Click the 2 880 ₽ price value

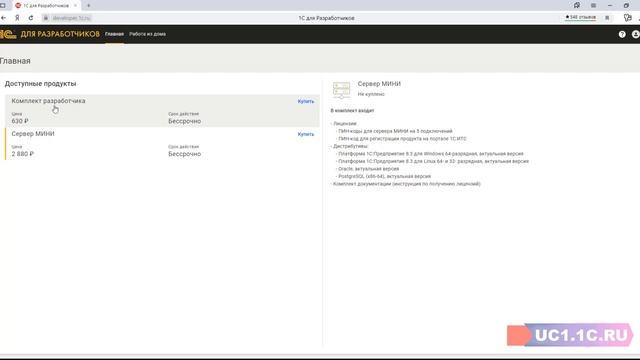tap(22, 154)
